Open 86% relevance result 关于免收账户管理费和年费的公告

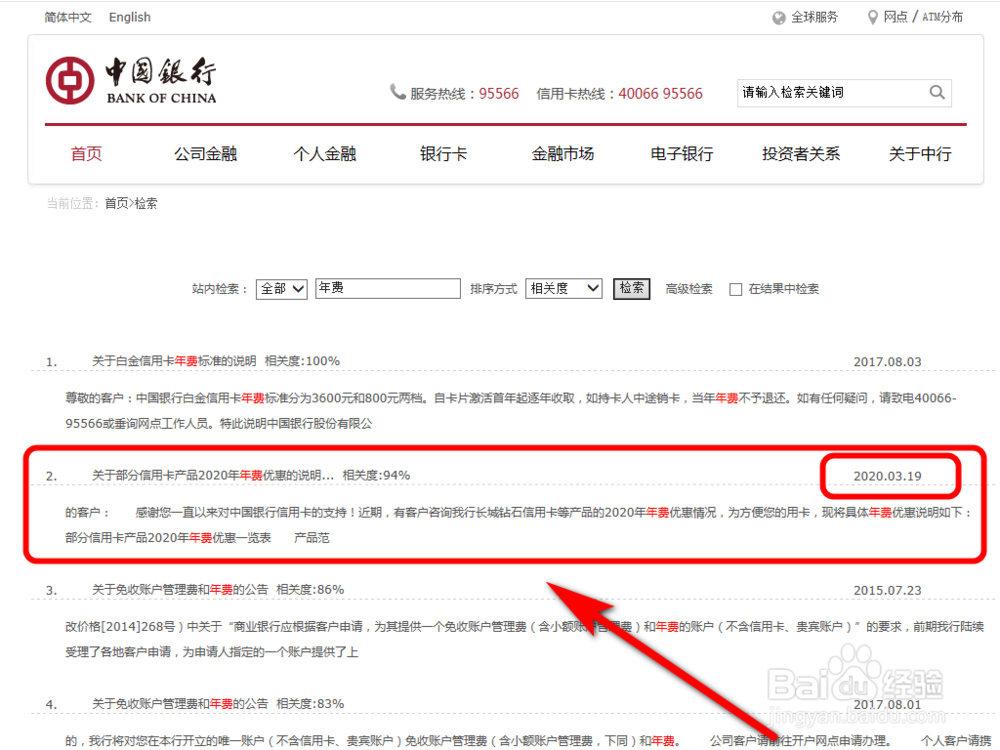coord(180,589)
